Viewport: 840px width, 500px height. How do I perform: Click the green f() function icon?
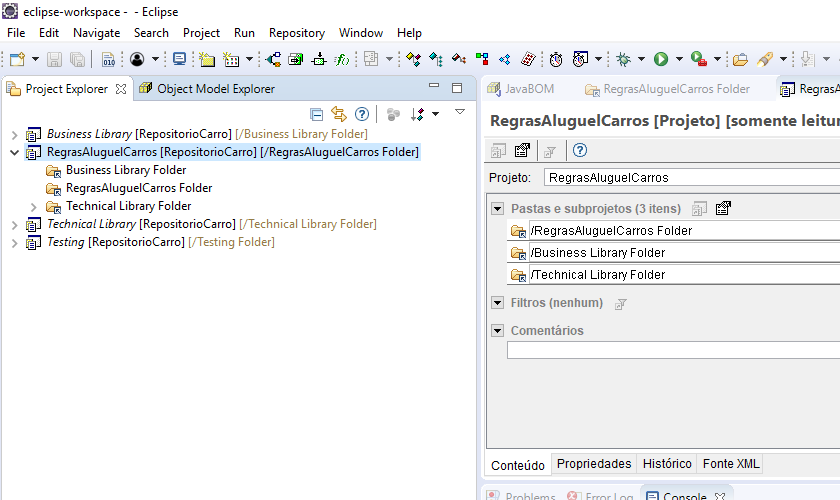(341, 59)
